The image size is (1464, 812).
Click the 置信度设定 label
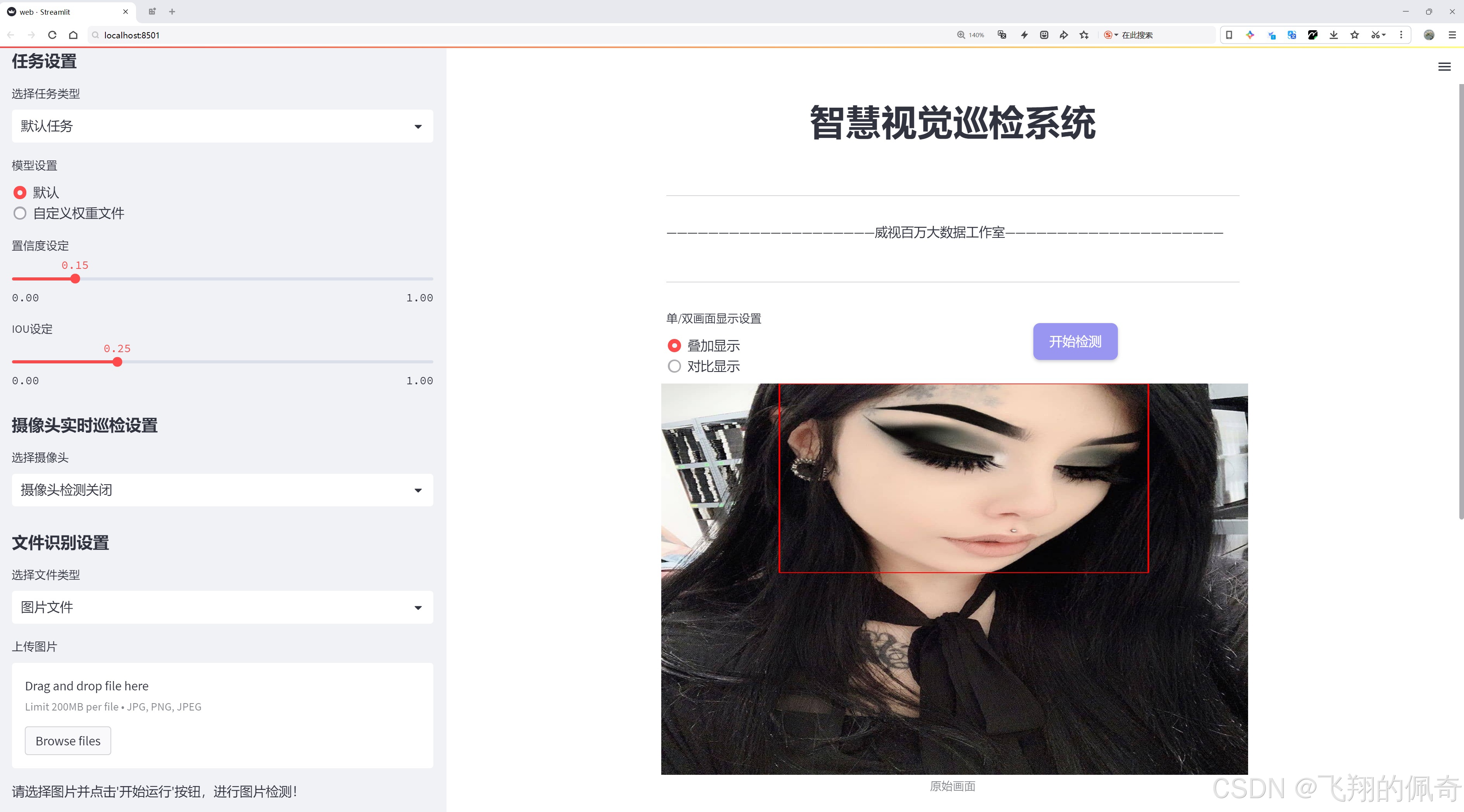40,246
